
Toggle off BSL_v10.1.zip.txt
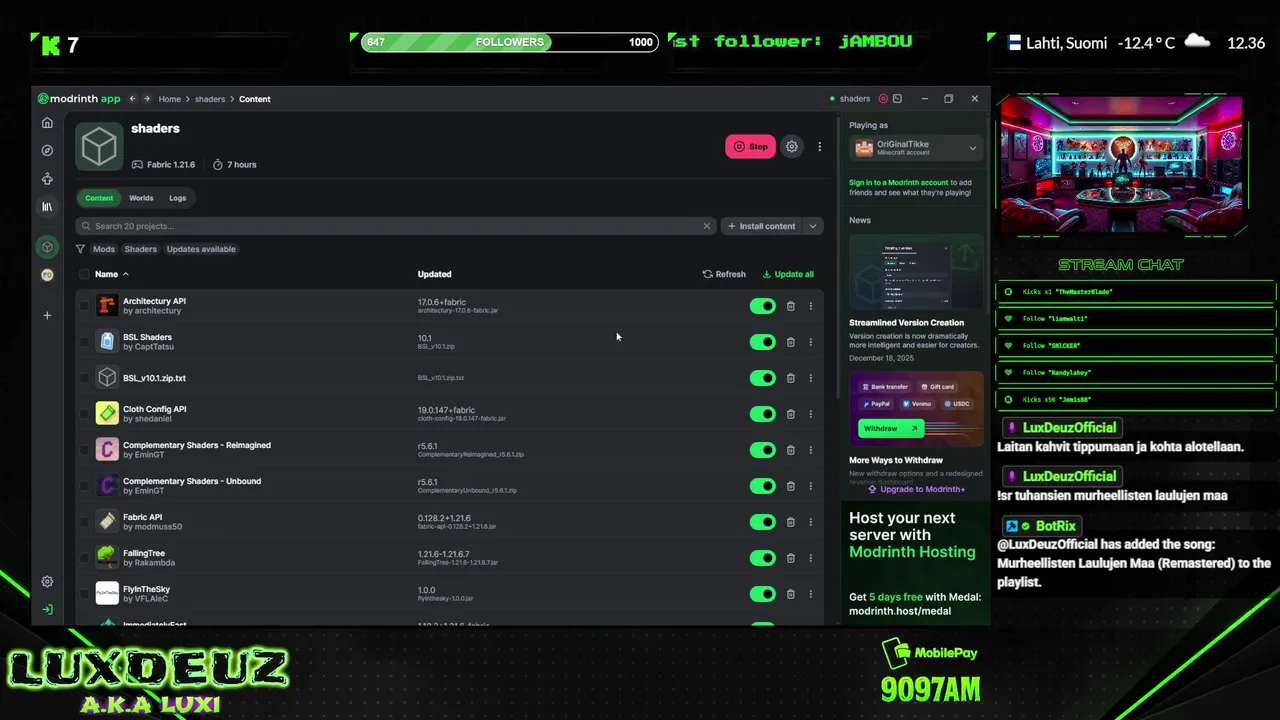[763, 378]
